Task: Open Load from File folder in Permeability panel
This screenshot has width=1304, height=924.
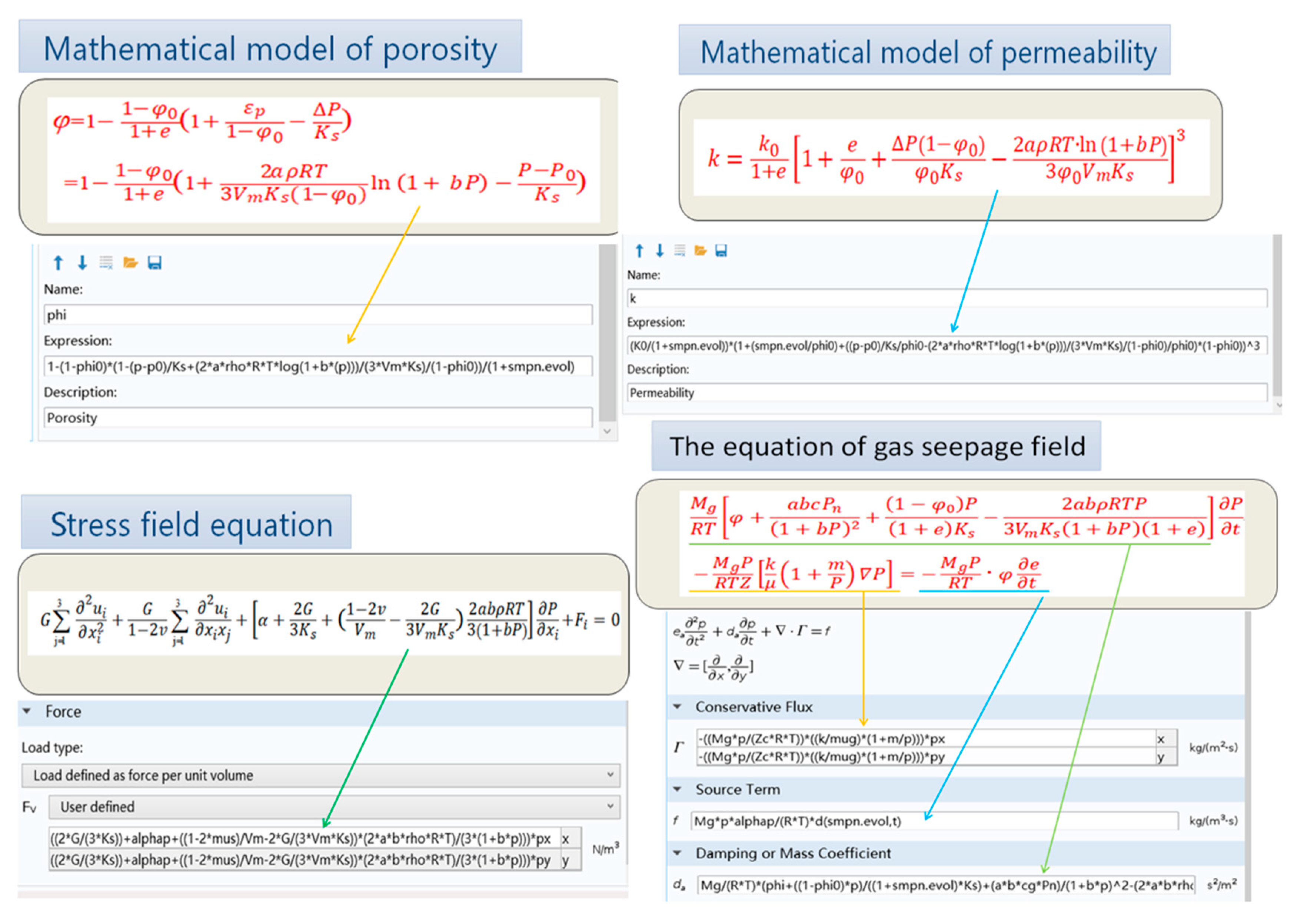Action: (x=700, y=250)
